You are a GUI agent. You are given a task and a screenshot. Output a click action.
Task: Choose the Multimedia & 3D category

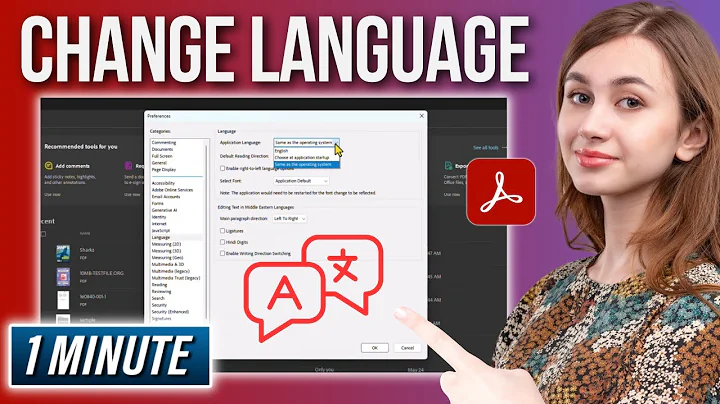[168, 264]
